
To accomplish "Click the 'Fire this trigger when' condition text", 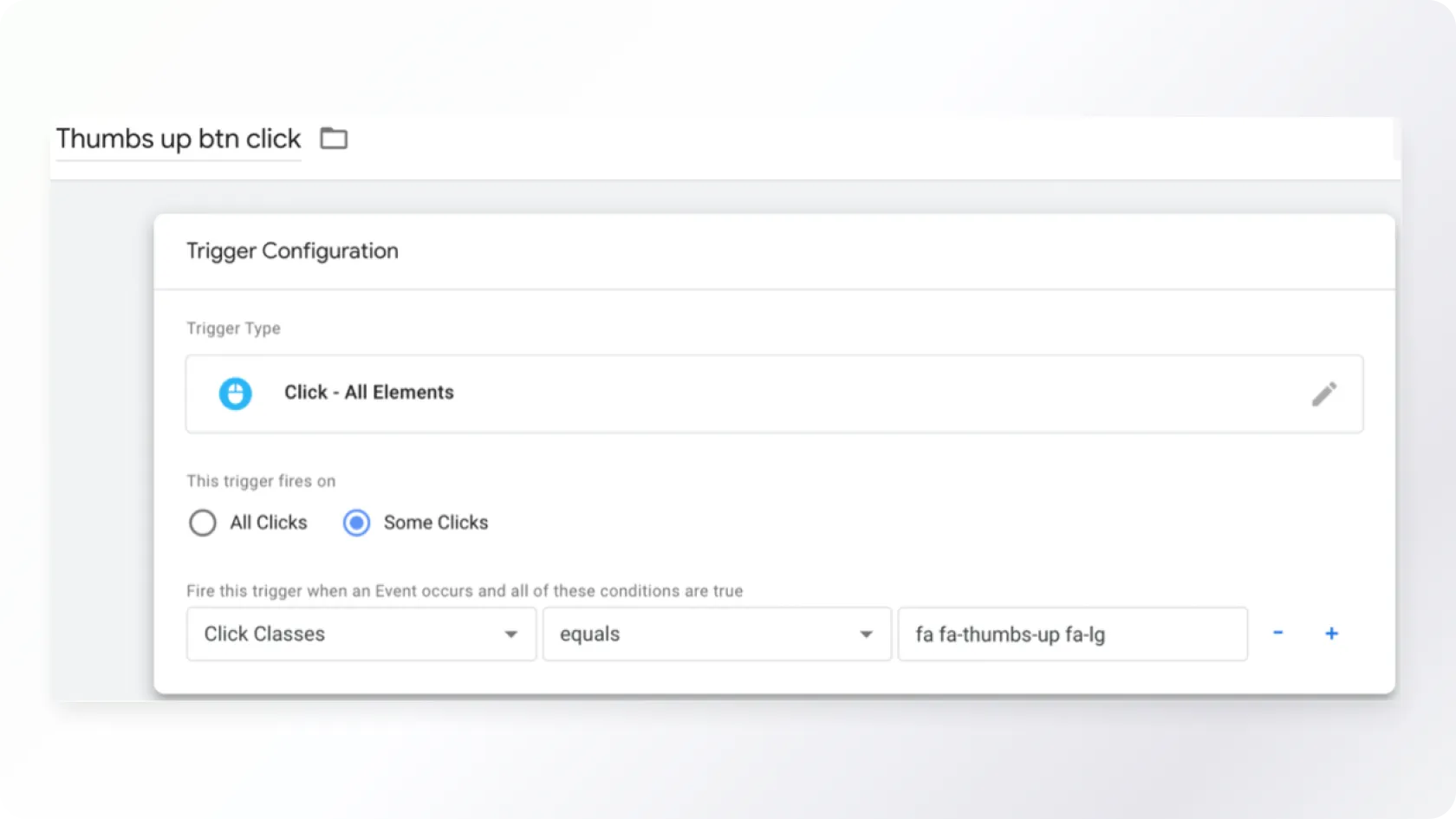I will pos(465,591).
